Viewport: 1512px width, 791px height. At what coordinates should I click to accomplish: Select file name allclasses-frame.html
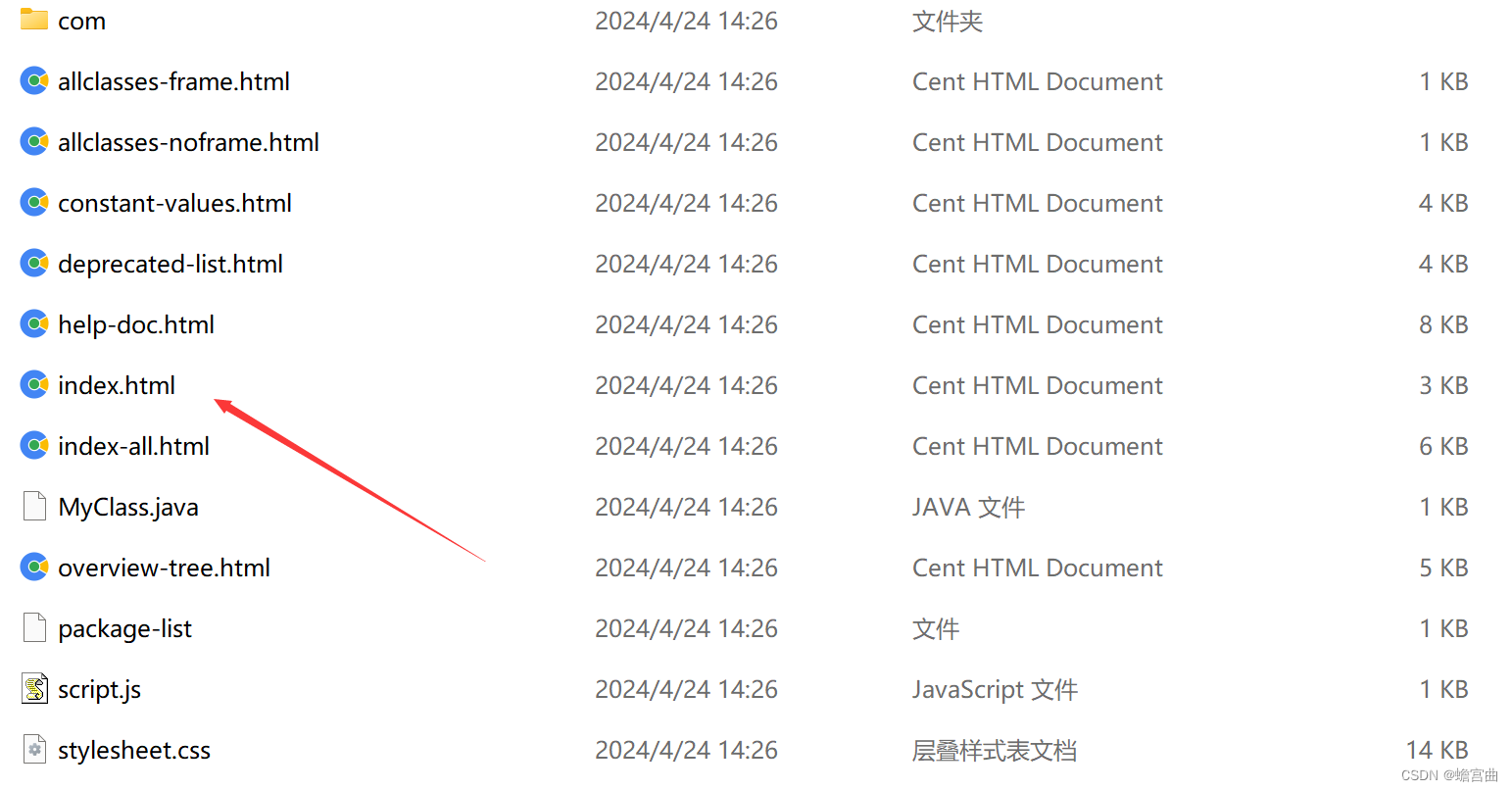pyautogui.click(x=173, y=81)
